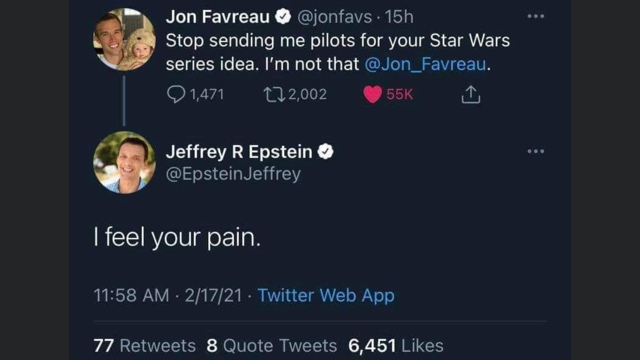The image size is (640, 360).
Task: Click the retweet arrows icon
Action: pyautogui.click(x=275, y=94)
